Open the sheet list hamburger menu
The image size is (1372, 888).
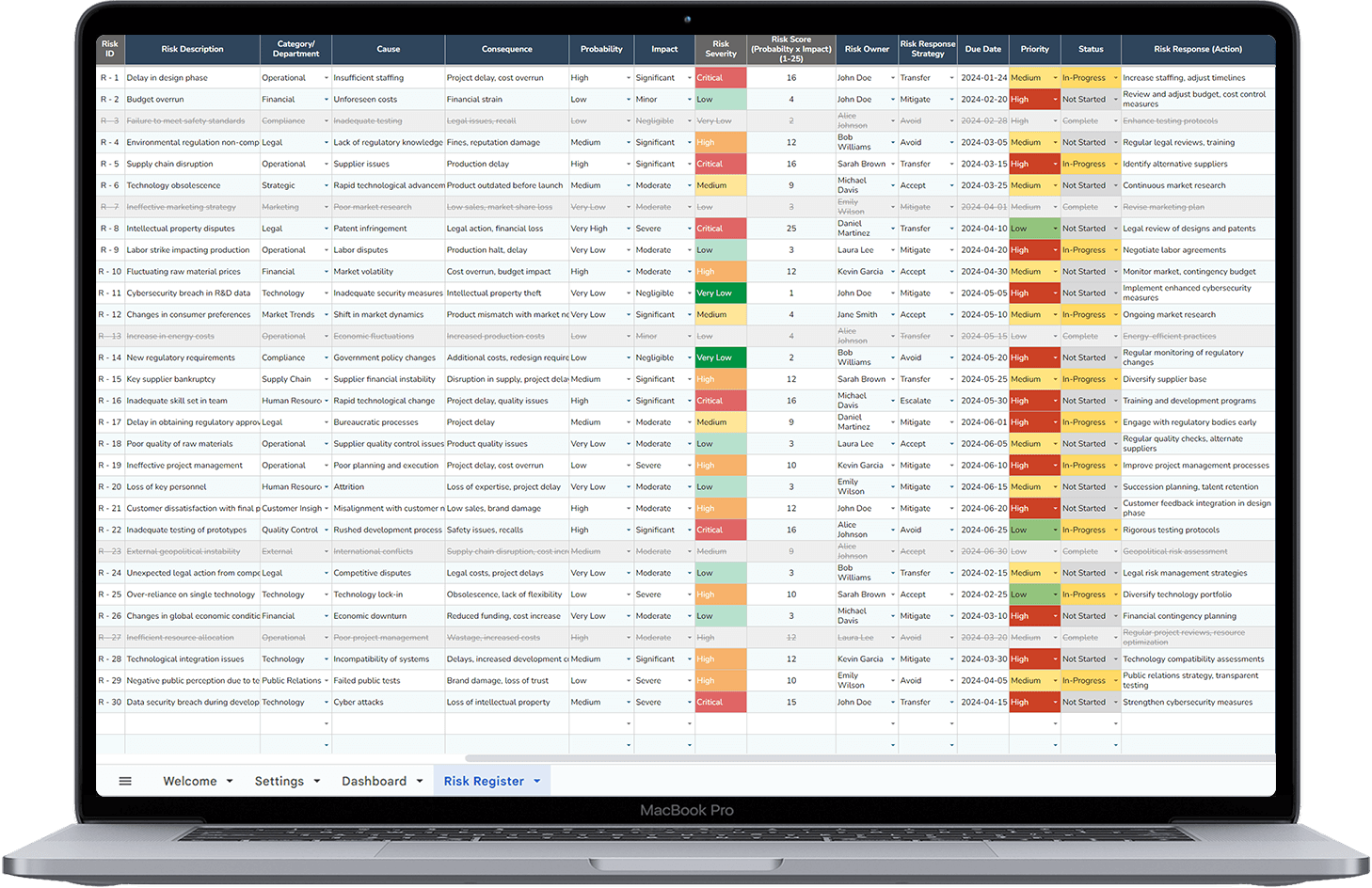click(x=125, y=780)
